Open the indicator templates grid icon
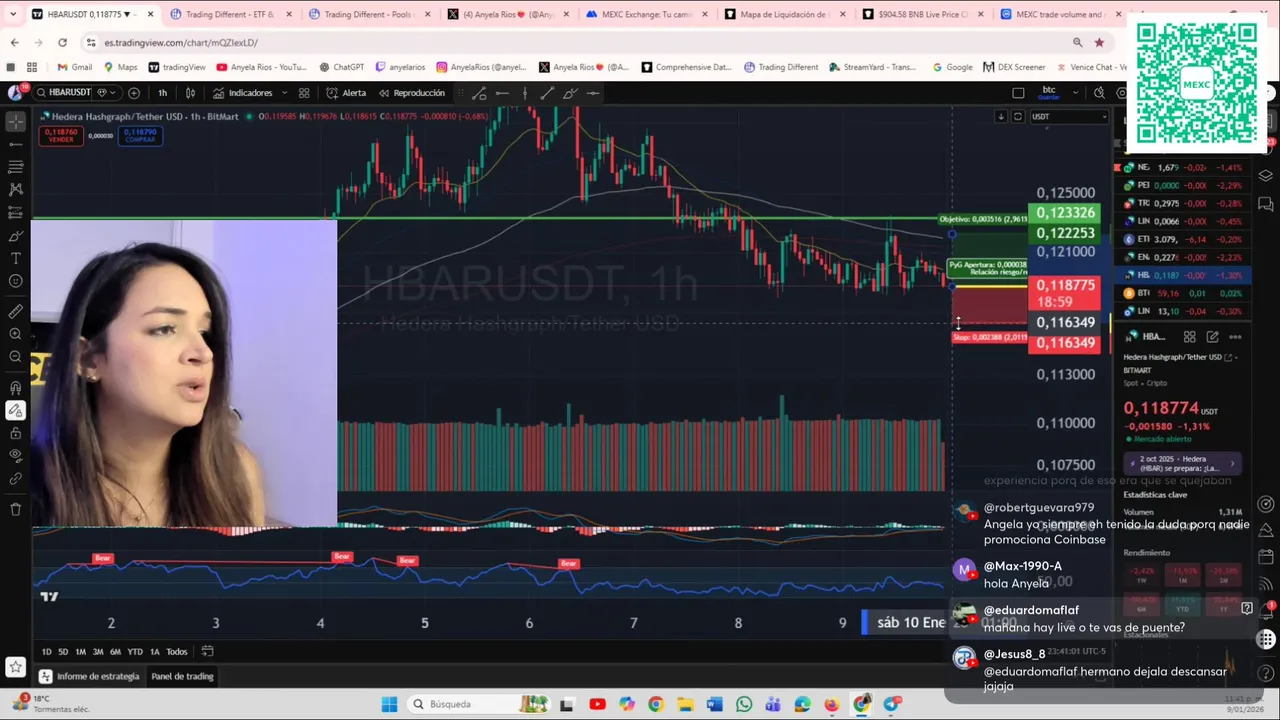1280x720 pixels. click(x=305, y=93)
